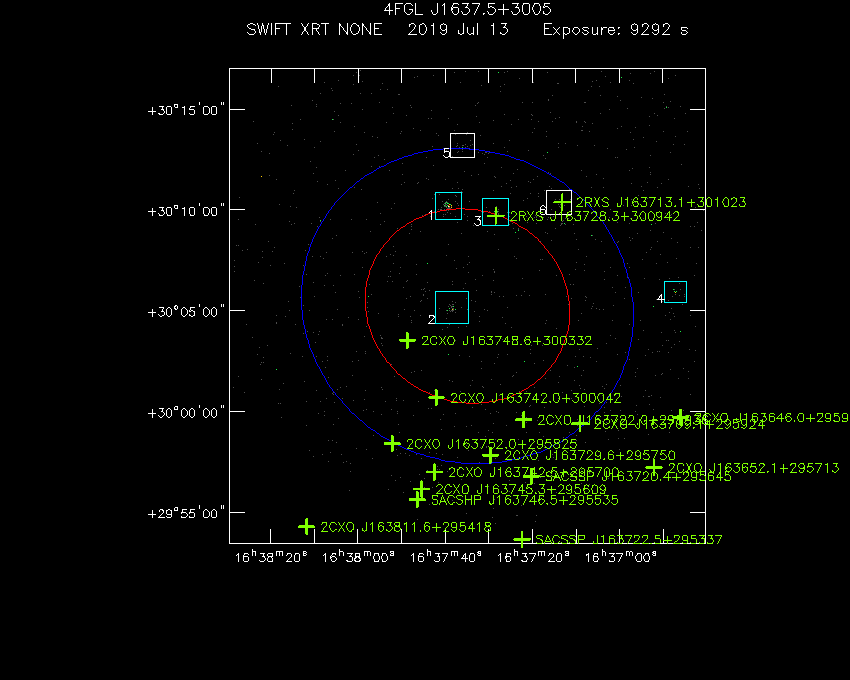Select the cyan box around source 1

click(x=448, y=206)
